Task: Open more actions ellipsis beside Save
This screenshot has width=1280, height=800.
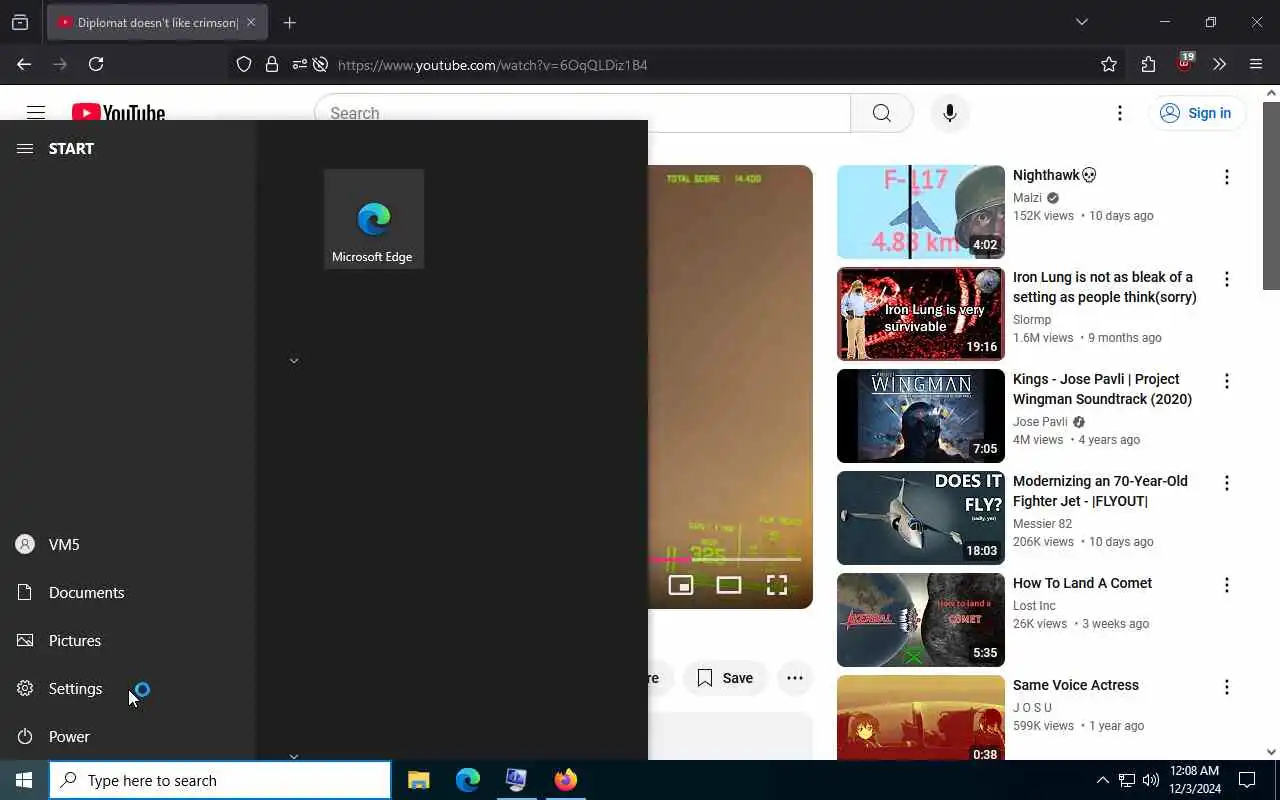Action: 795,678
